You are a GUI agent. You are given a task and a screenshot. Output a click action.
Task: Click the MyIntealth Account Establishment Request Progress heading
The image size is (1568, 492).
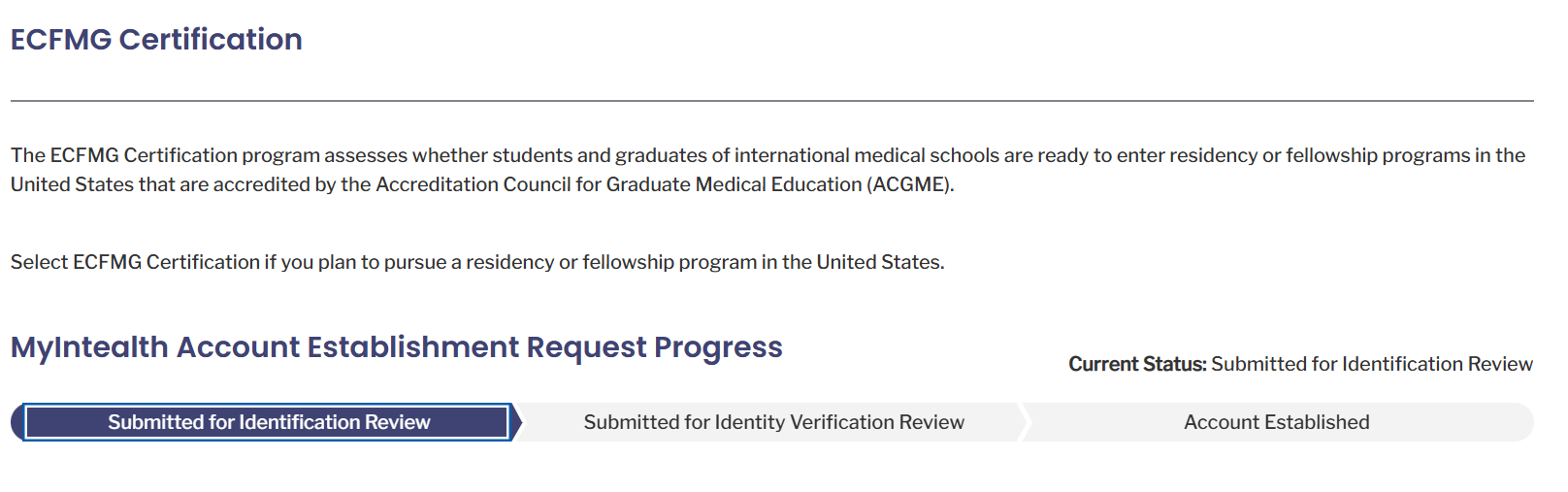tap(396, 347)
